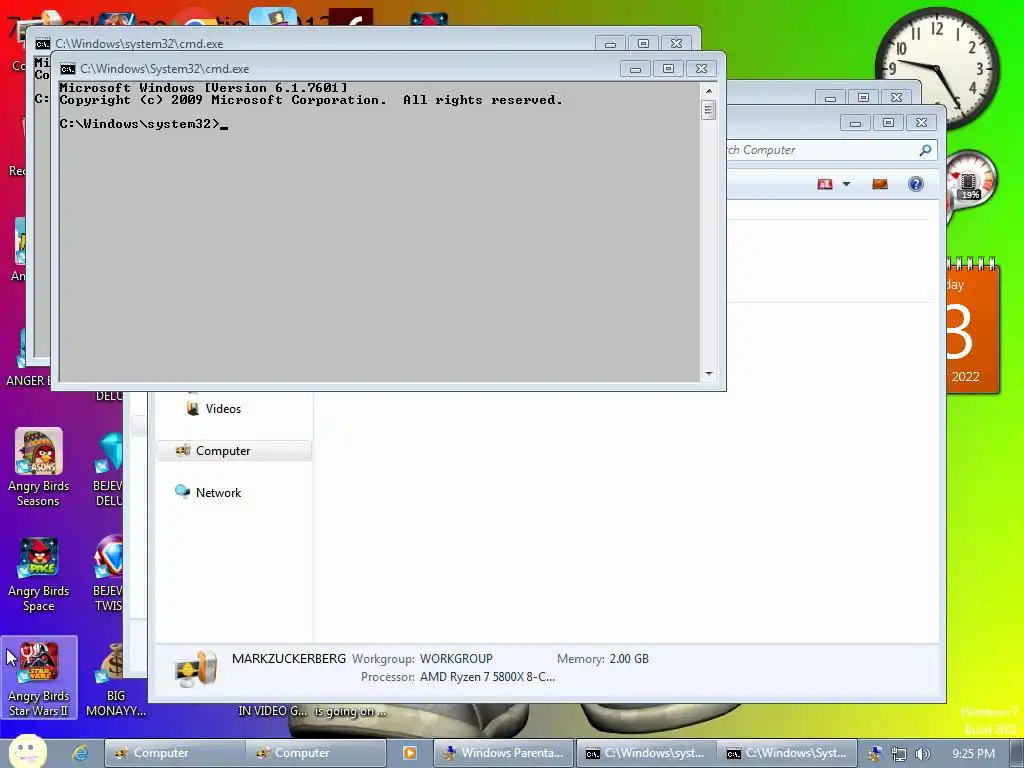Open the view options dropdown arrow in Explorer
The image size is (1024, 768).
pyautogui.click(x=846, y=184)
